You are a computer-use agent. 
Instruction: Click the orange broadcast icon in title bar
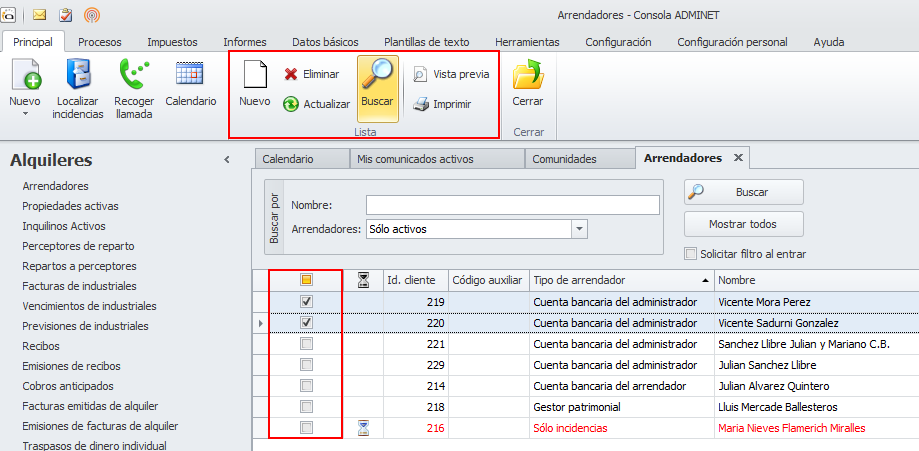91,15
